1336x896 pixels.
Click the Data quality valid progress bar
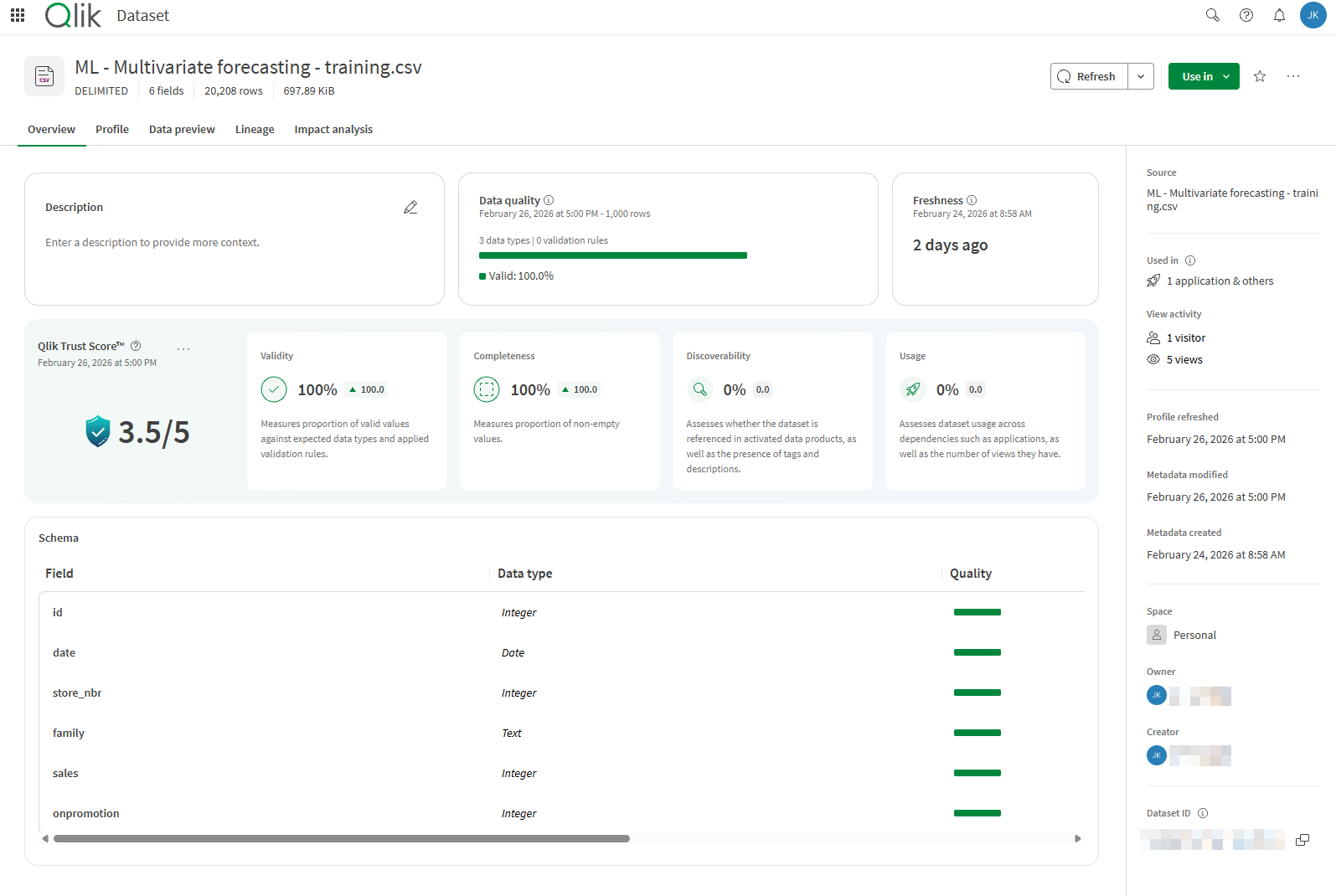pyautogui.click(x=613, y=255)
